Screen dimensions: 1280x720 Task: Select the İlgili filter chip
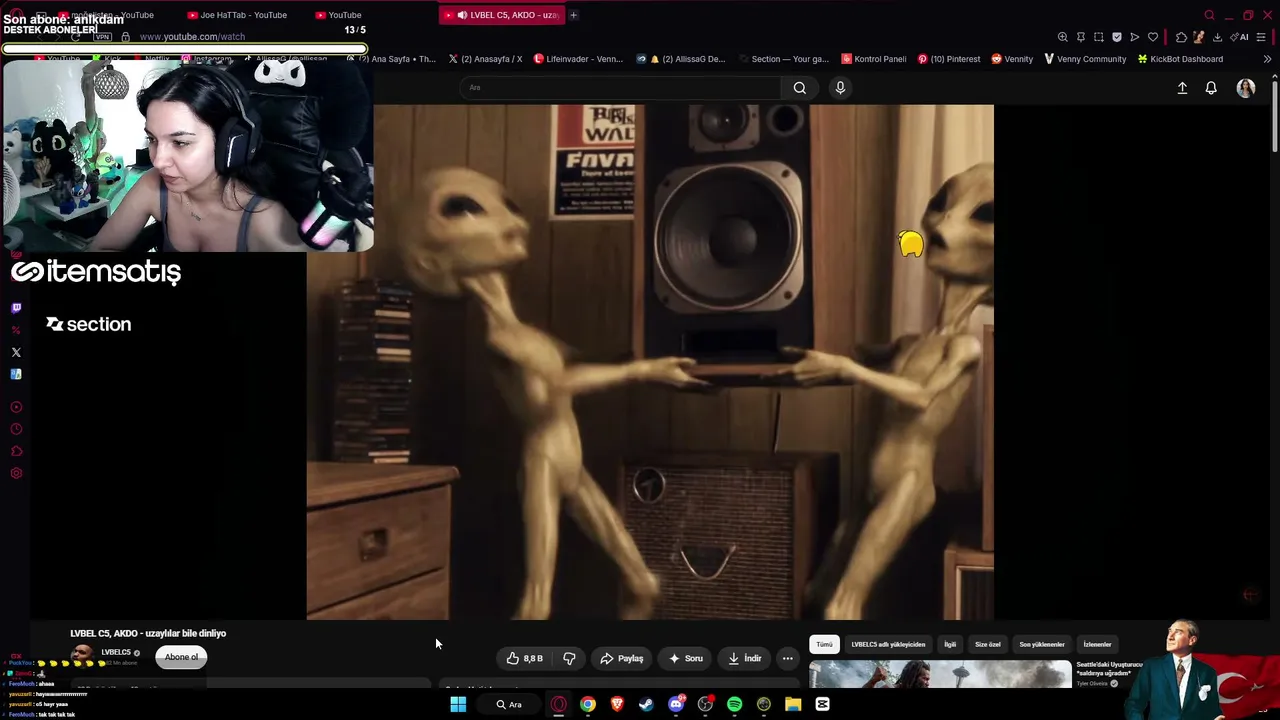(950, 644)
